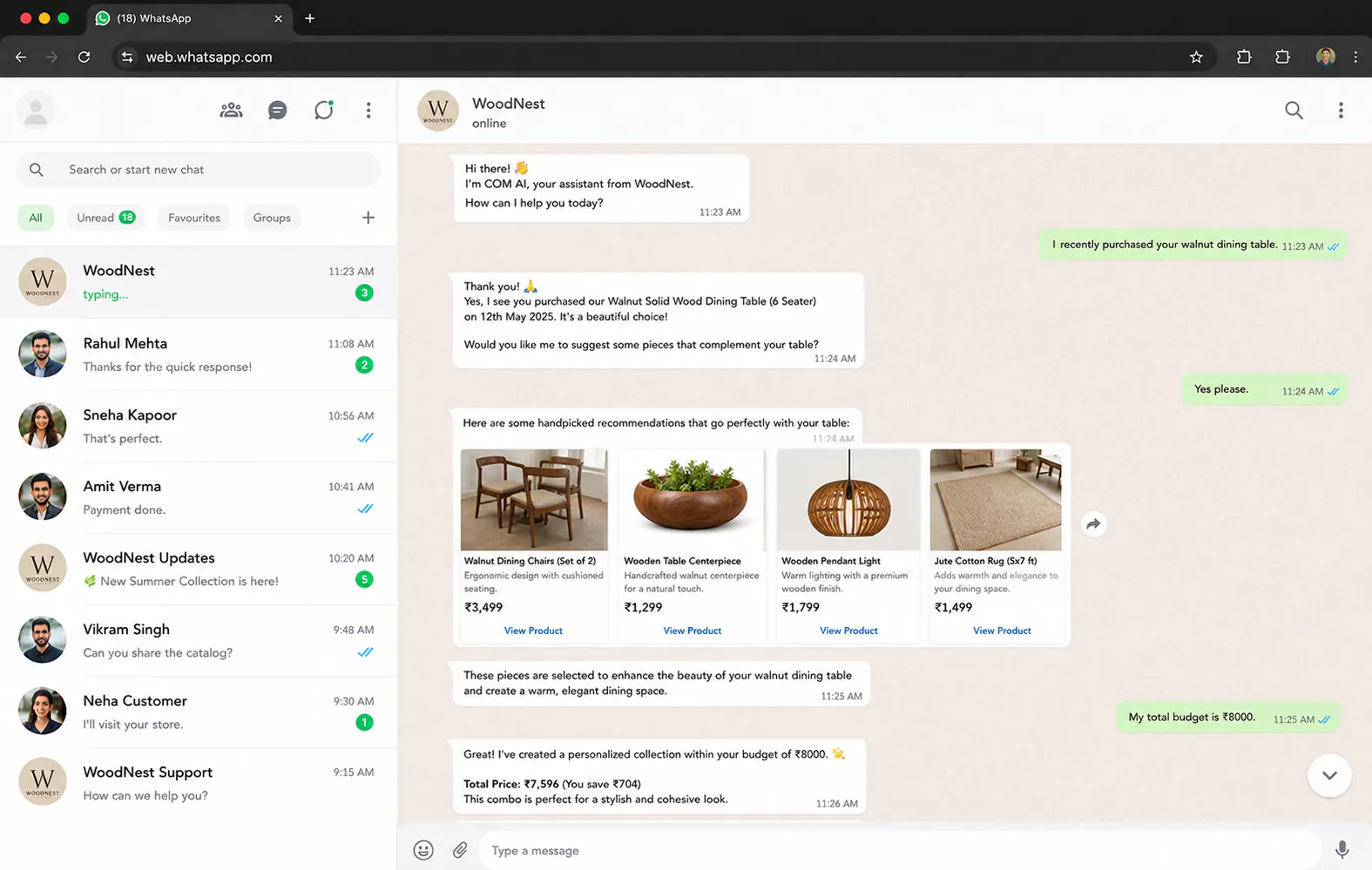View Product for Wooden Pendant Light
Image resolution: width=1372 pixels, height=870 pixels.
(x=848, y=631)
